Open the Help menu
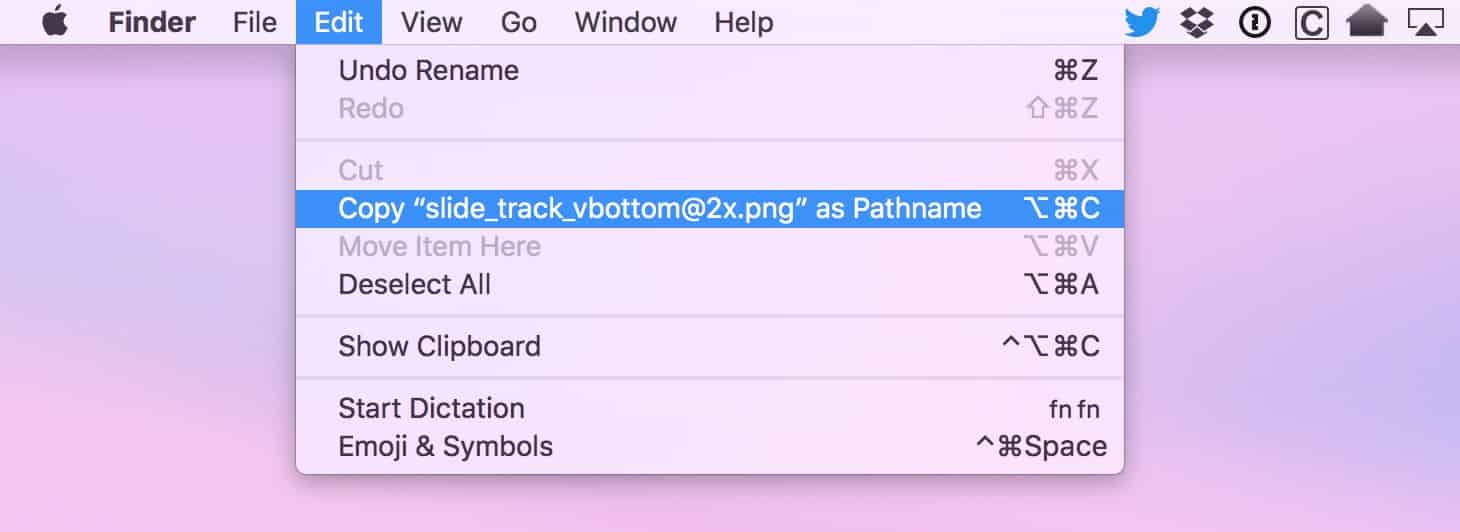The width and height of the screenshot is (1460, 532). pyautogui.click(x=743, y=22)
